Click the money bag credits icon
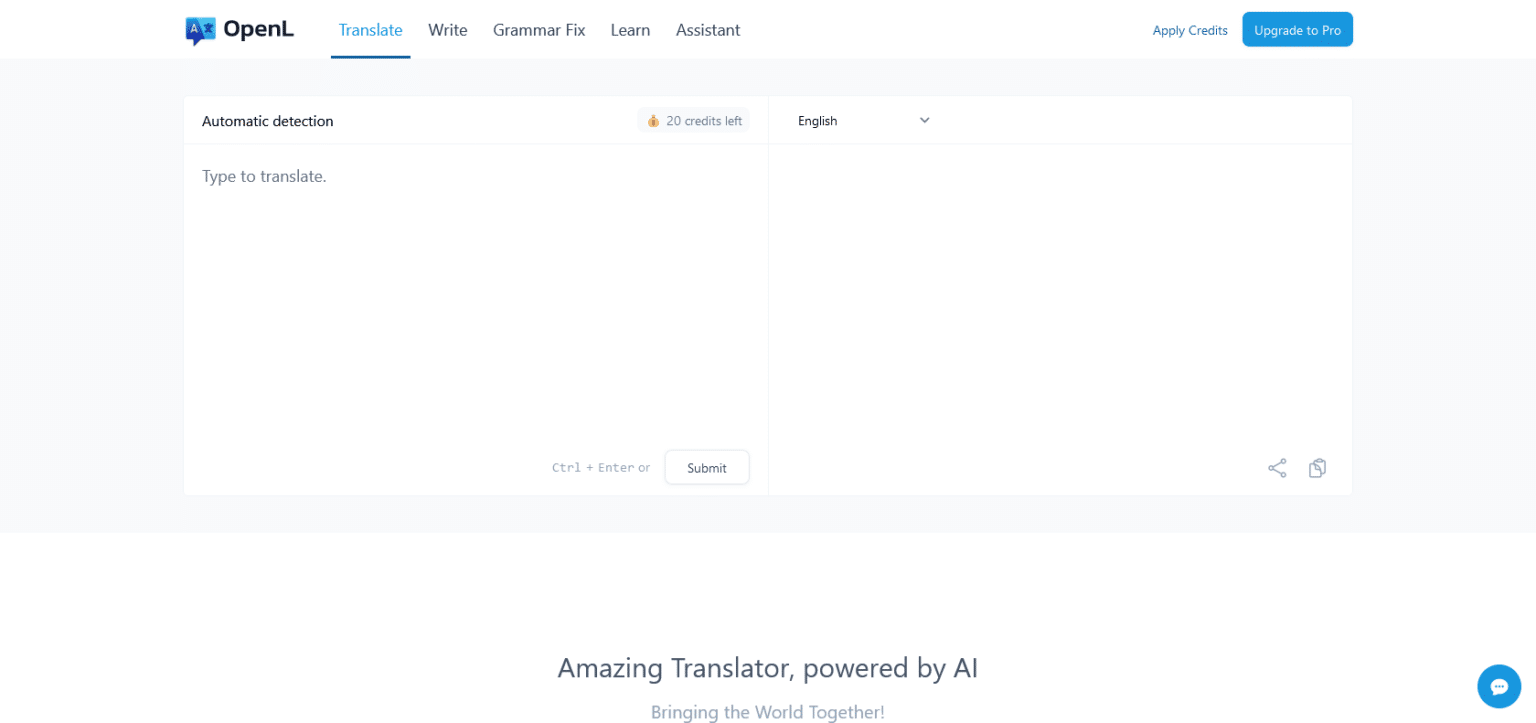This screenshot has height=723, width=1536. tap(652, 120)
